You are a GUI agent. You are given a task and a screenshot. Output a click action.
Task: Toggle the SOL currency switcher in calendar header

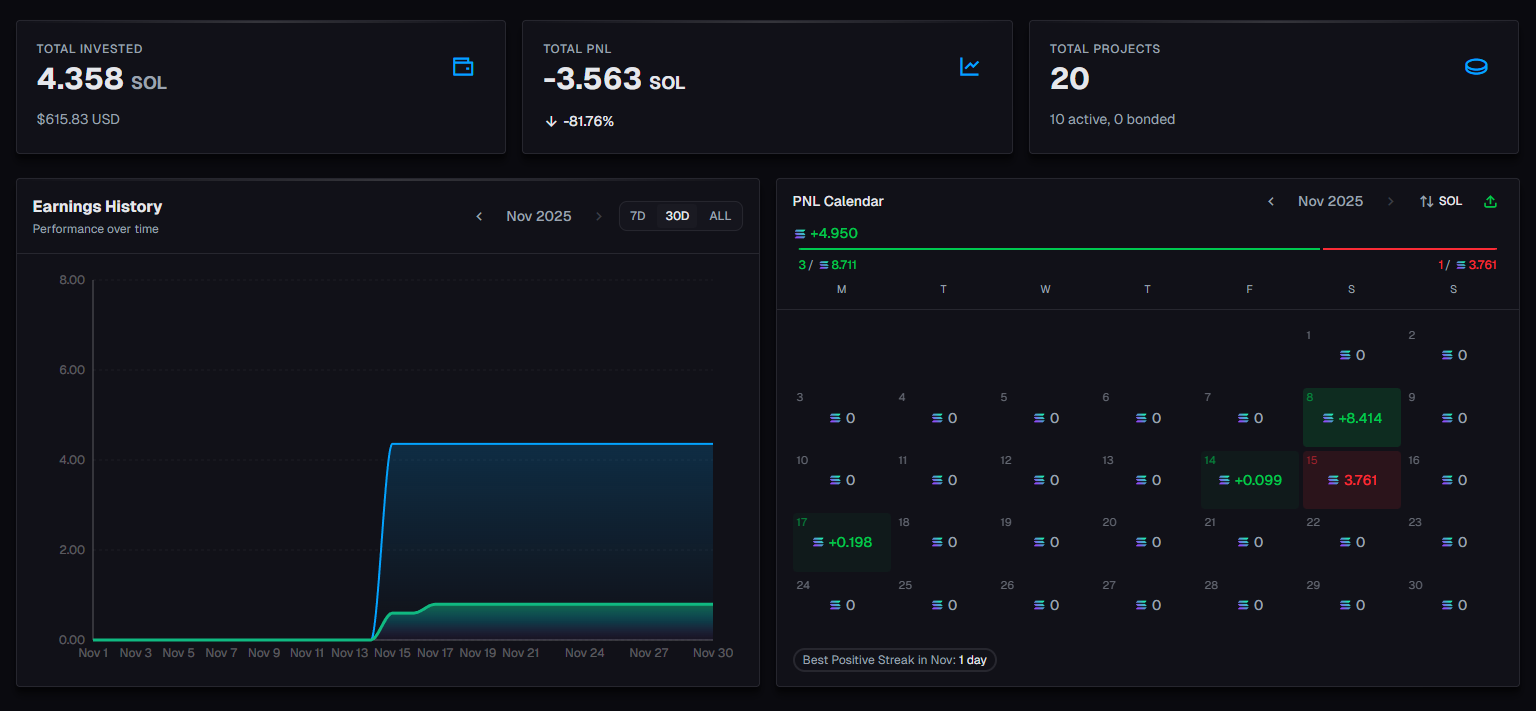[1440, 200]
